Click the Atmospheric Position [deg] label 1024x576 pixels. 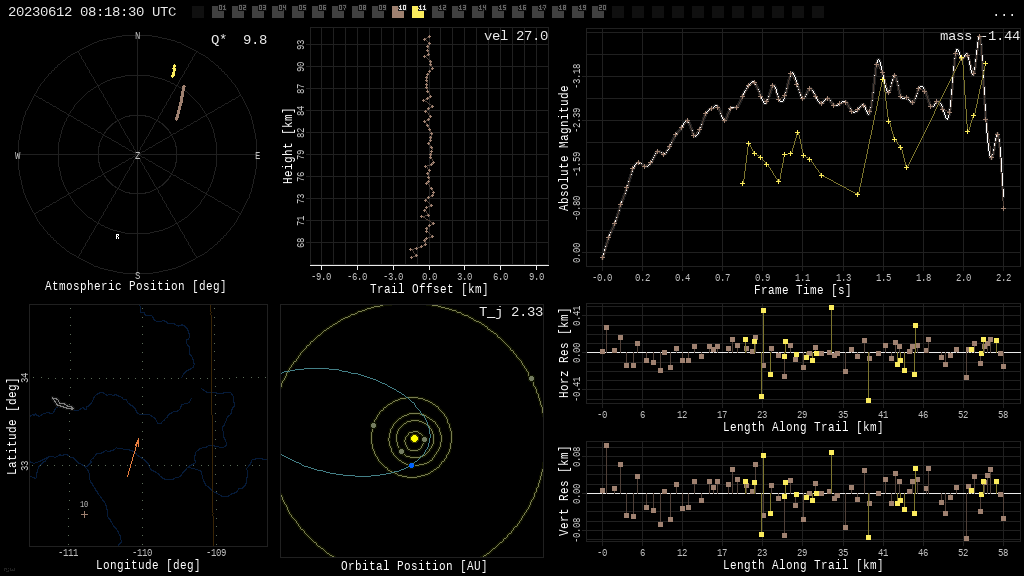point(135,286)
